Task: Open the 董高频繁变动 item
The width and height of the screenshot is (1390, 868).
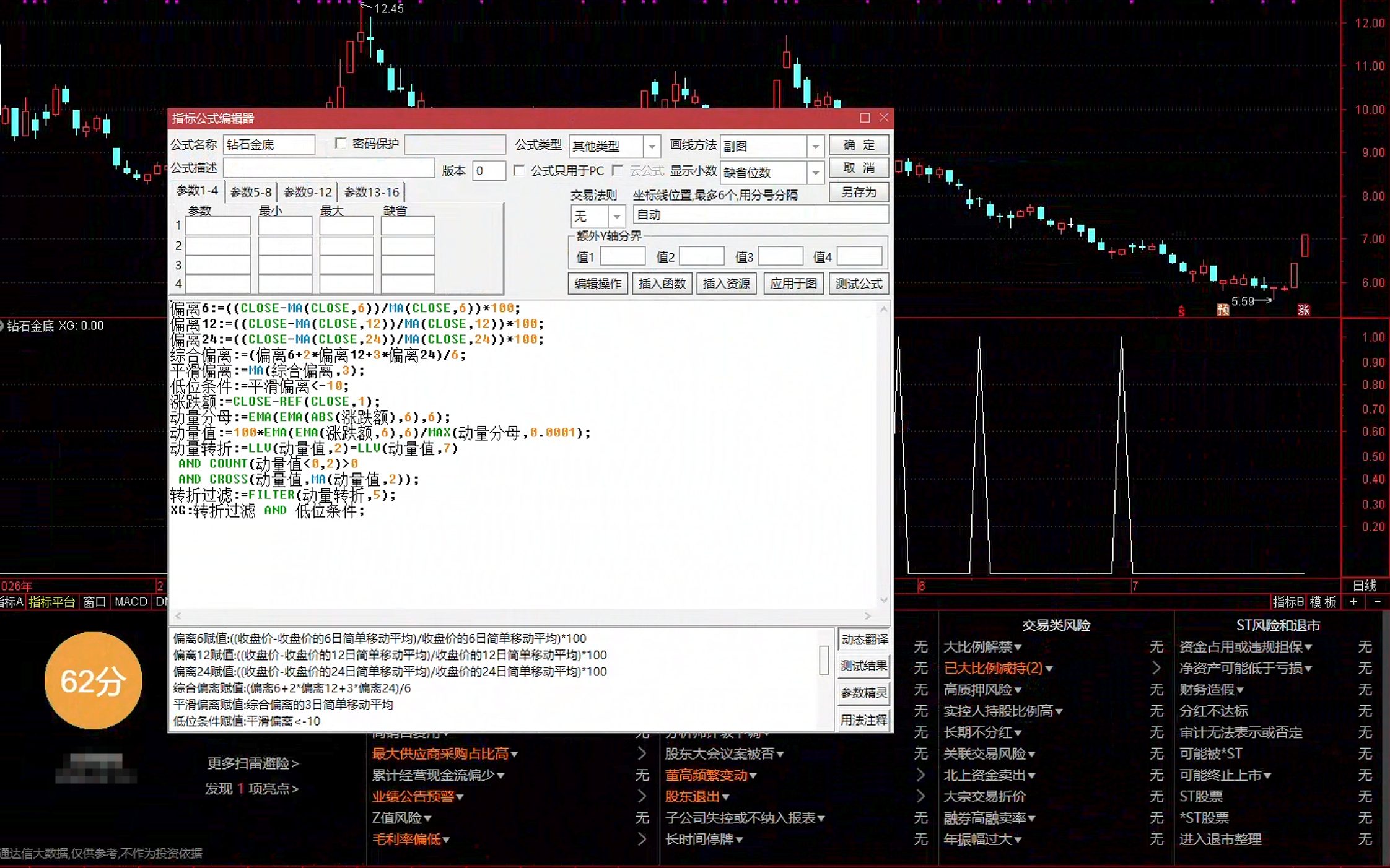Action: tap(711, 775)
